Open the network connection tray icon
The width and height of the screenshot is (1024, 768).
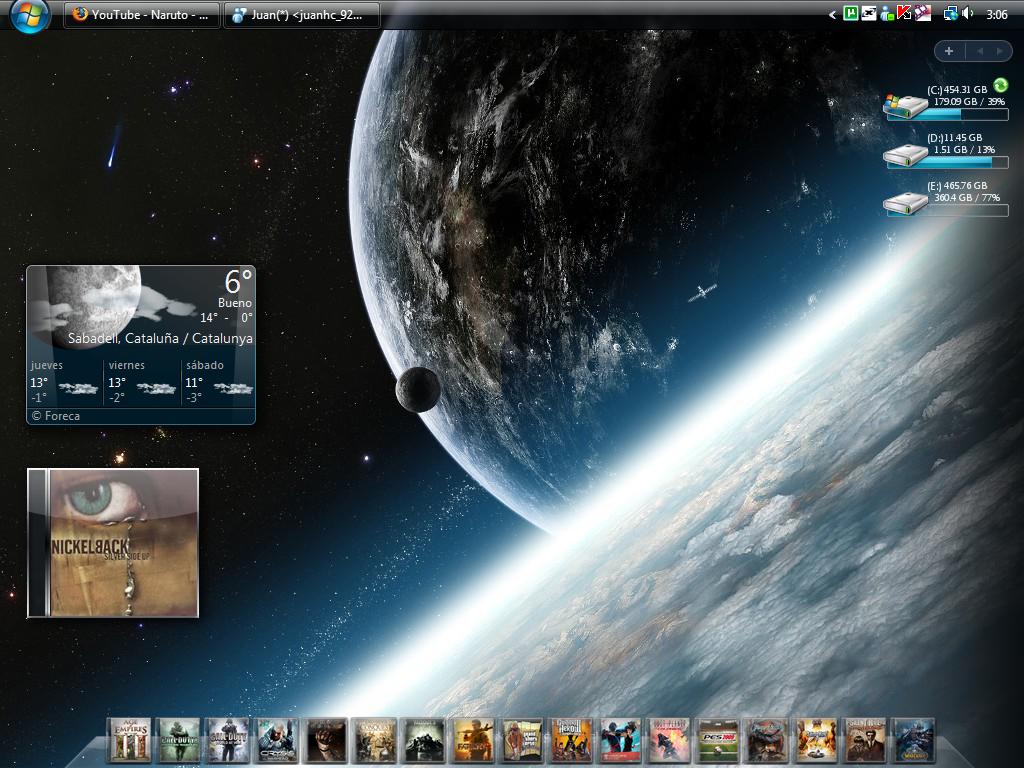point(950,14)
